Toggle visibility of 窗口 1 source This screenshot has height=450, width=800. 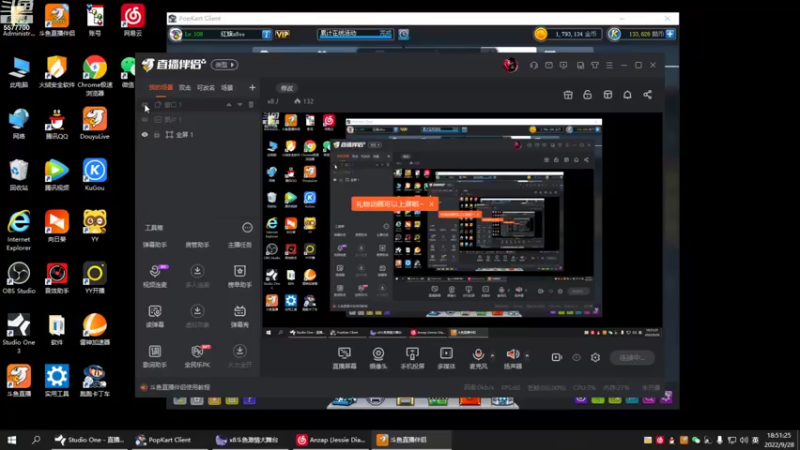click(x=145, y=105)
